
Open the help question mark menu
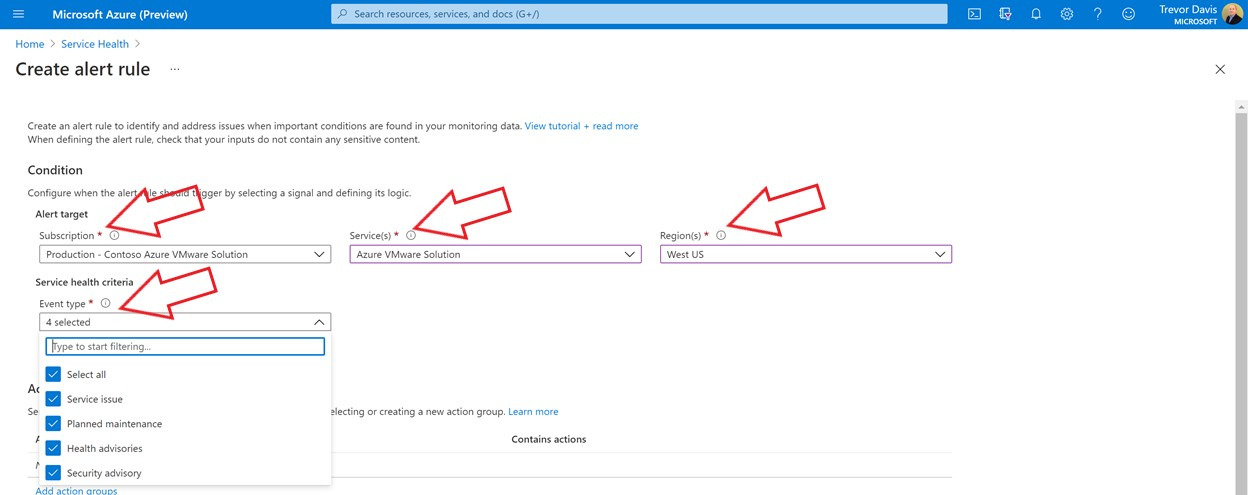click(1098, 14)
